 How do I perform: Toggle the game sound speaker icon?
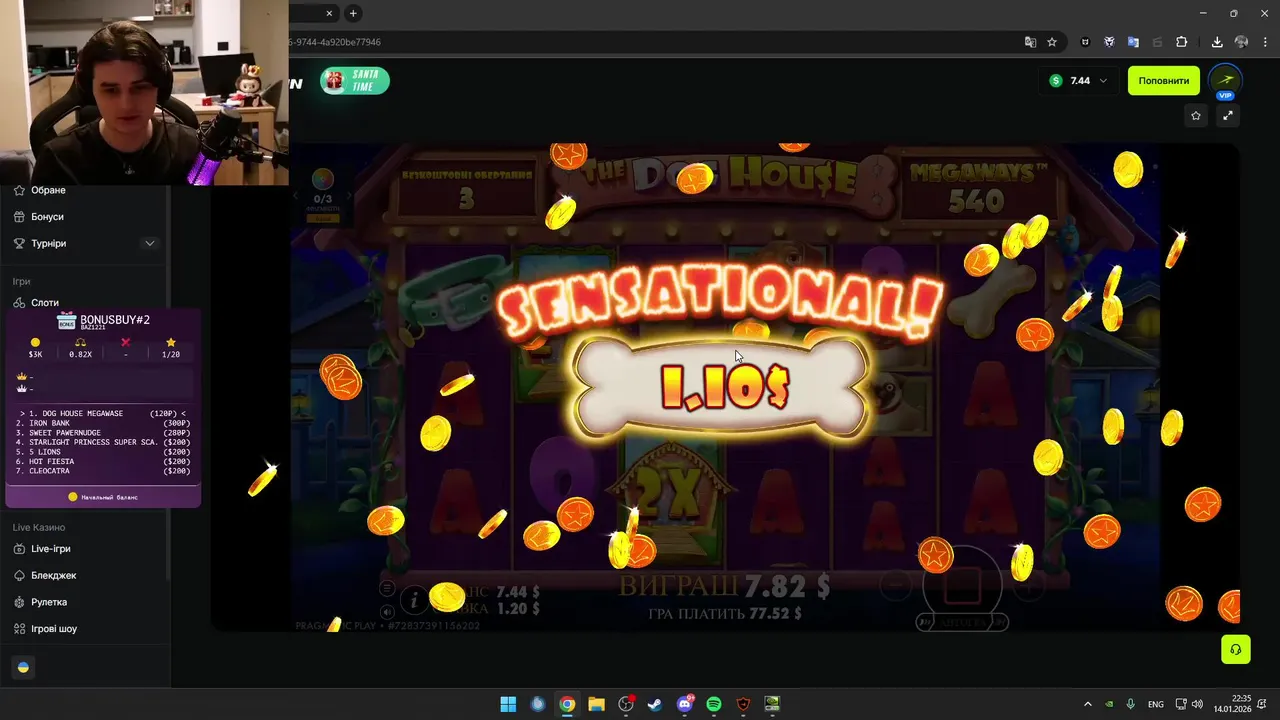(387, 611)
